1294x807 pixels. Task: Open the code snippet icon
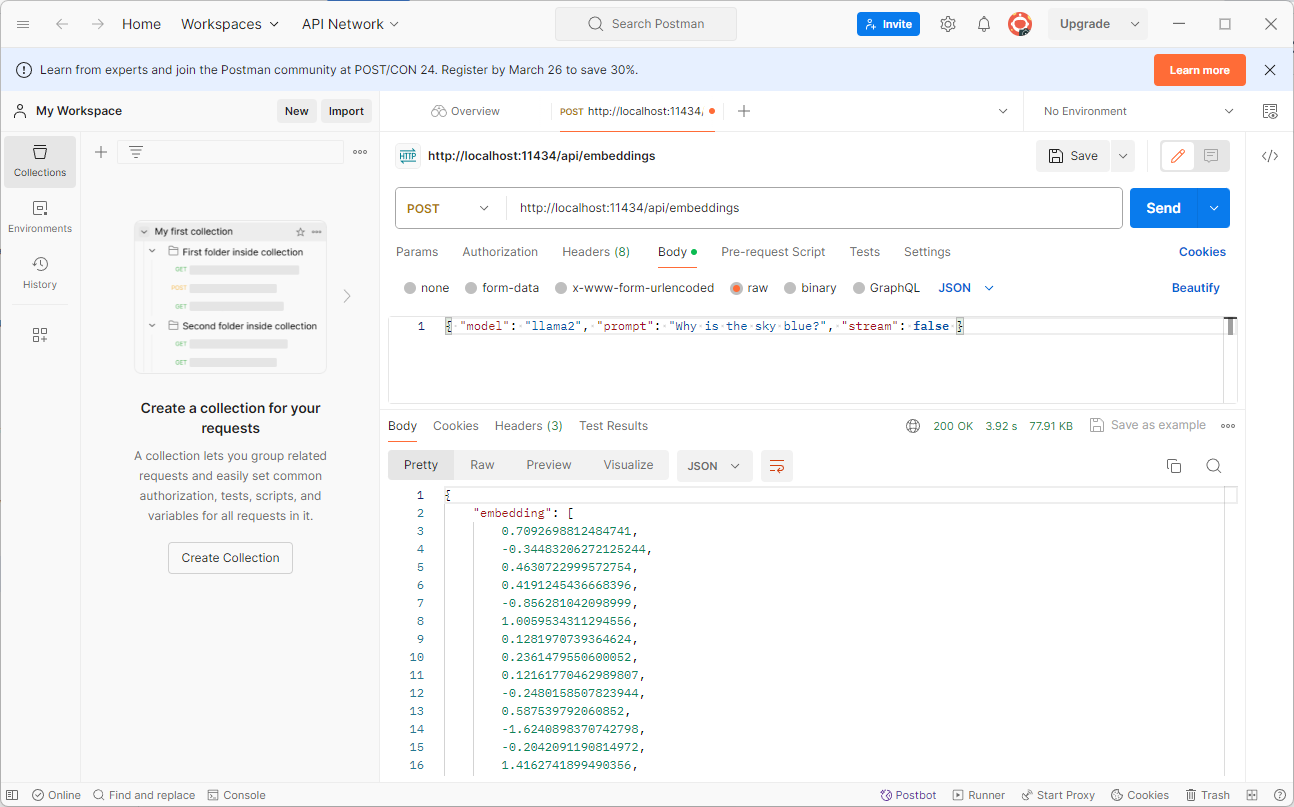(x=1270, y=156)
